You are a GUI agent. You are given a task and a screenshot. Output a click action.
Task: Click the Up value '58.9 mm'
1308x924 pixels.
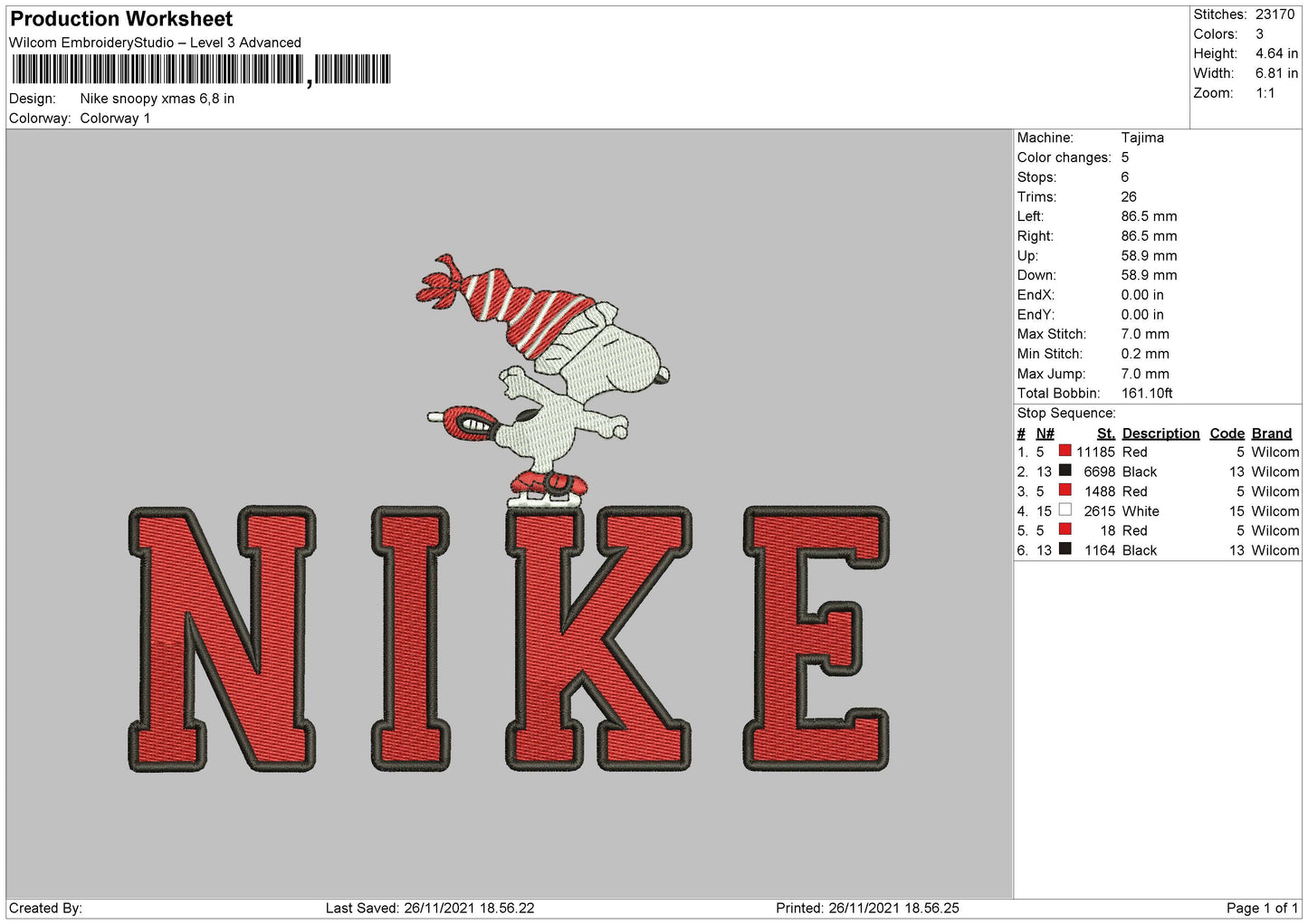pyautogui.click(x=1149, y=256)
